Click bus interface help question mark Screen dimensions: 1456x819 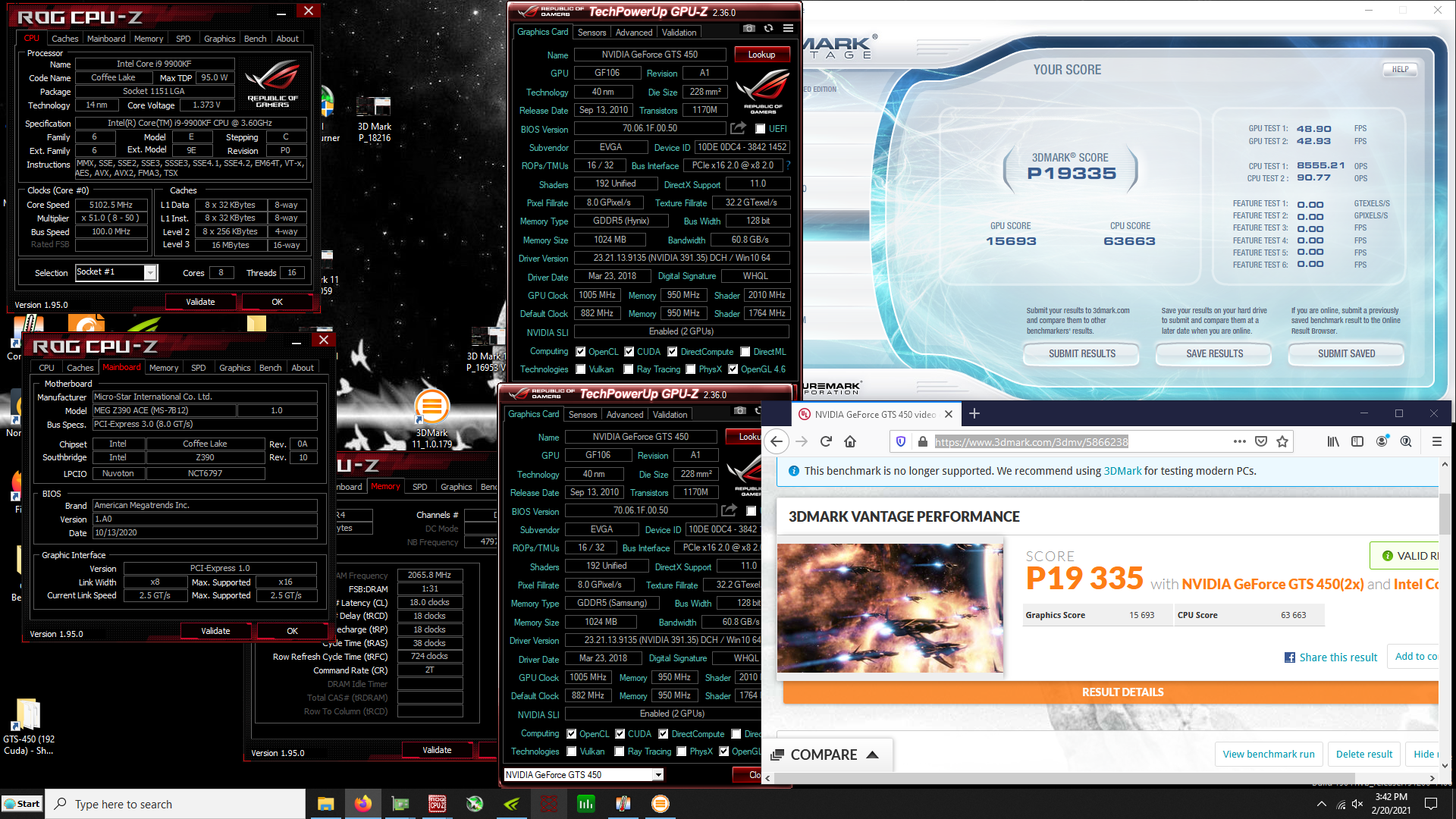[x=789, y=165]
